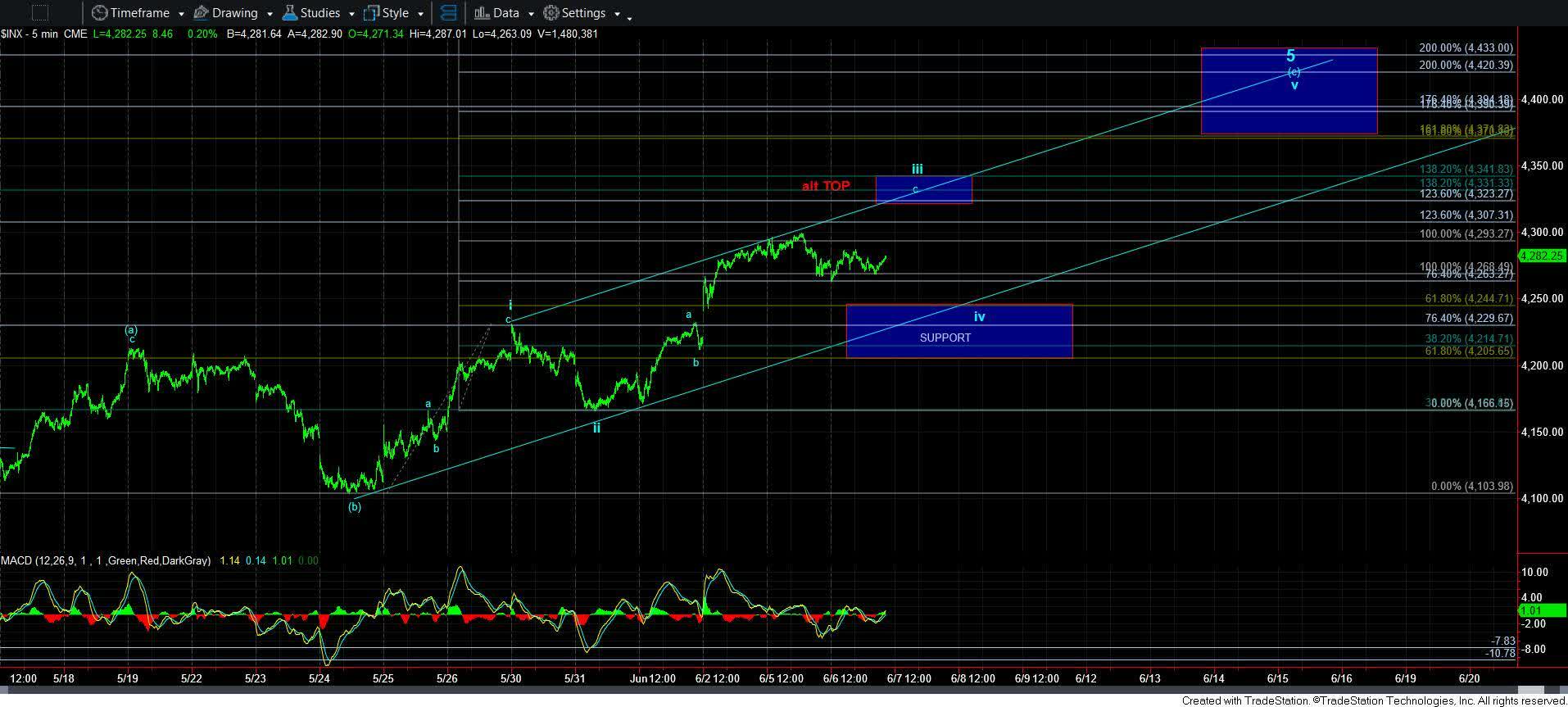Select the Data menu label
This screenshot has height=707, width=1568.
(505, 13)
